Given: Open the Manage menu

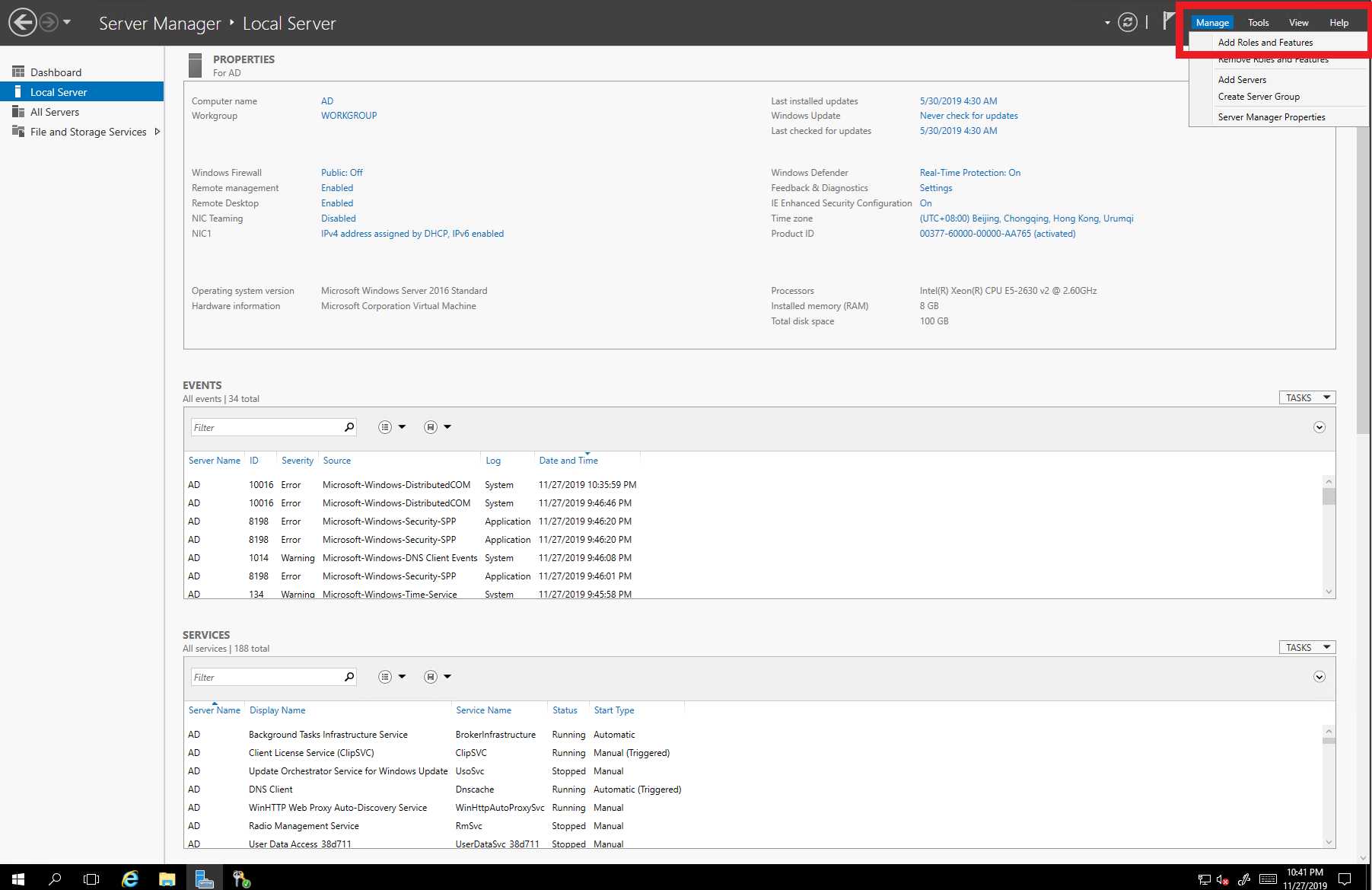Looking at the screenshot, I should coord(1211,22).
